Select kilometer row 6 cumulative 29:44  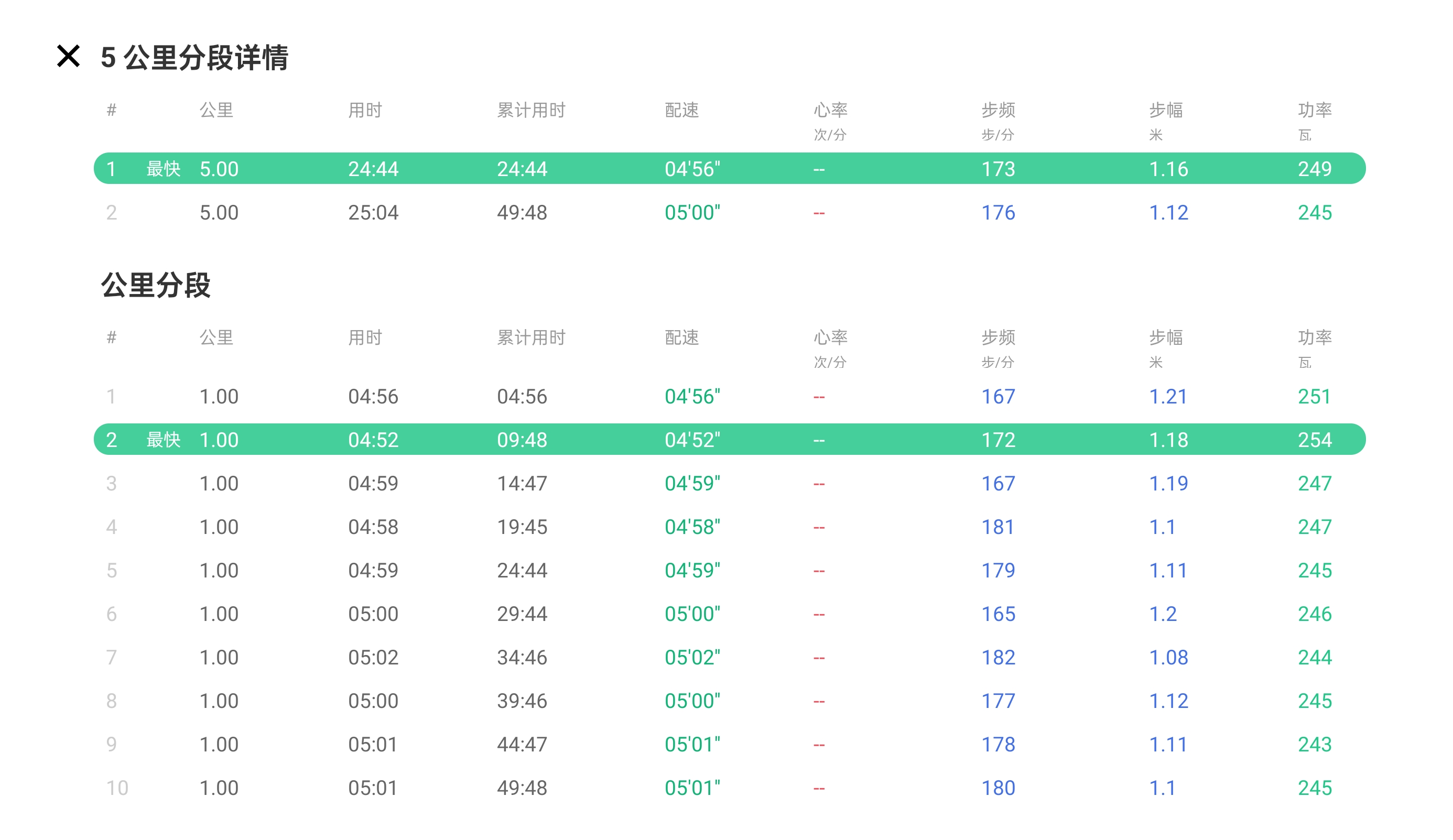coord(522,614)
